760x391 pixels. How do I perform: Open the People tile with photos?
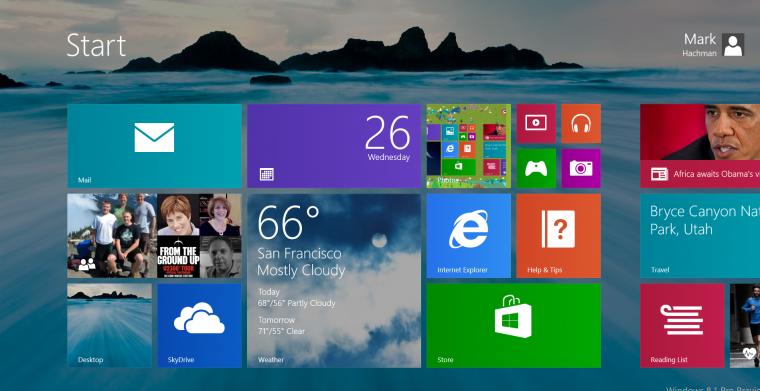(x=154, y=236)
